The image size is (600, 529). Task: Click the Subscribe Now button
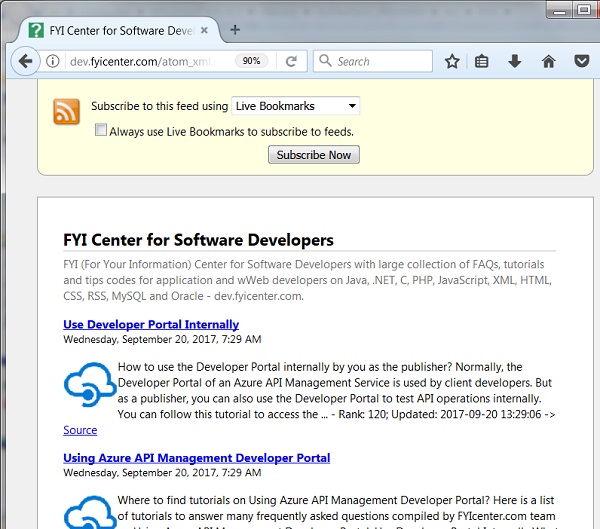[x=314, y=155]
